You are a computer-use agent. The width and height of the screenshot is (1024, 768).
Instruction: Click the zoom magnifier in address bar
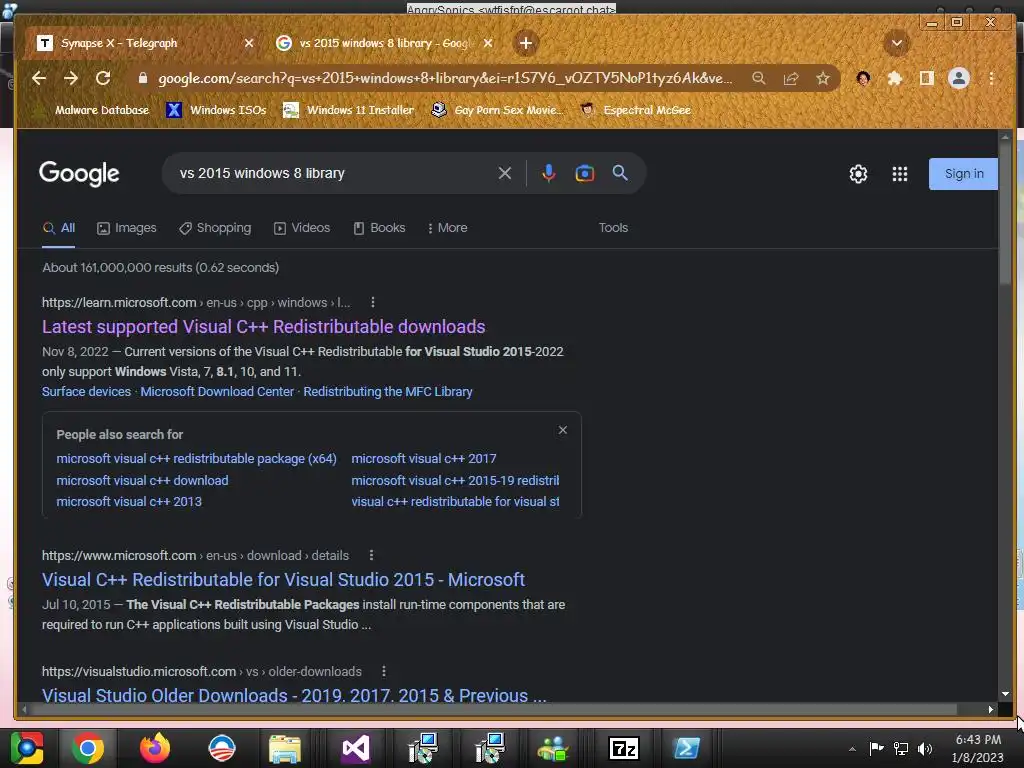click(x=758, y=78)
